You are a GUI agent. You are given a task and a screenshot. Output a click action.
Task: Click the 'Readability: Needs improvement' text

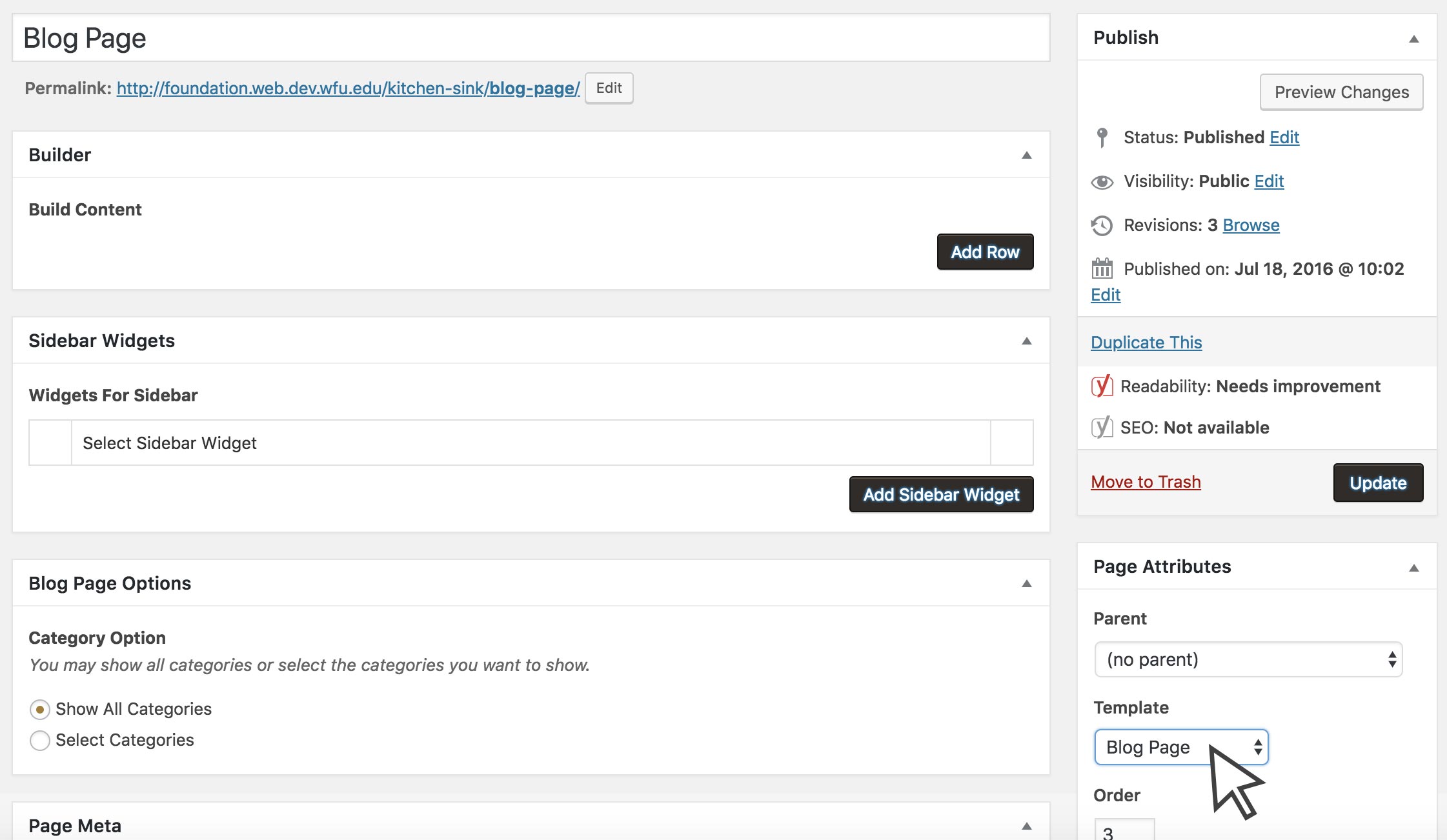tap(1250, 386)
